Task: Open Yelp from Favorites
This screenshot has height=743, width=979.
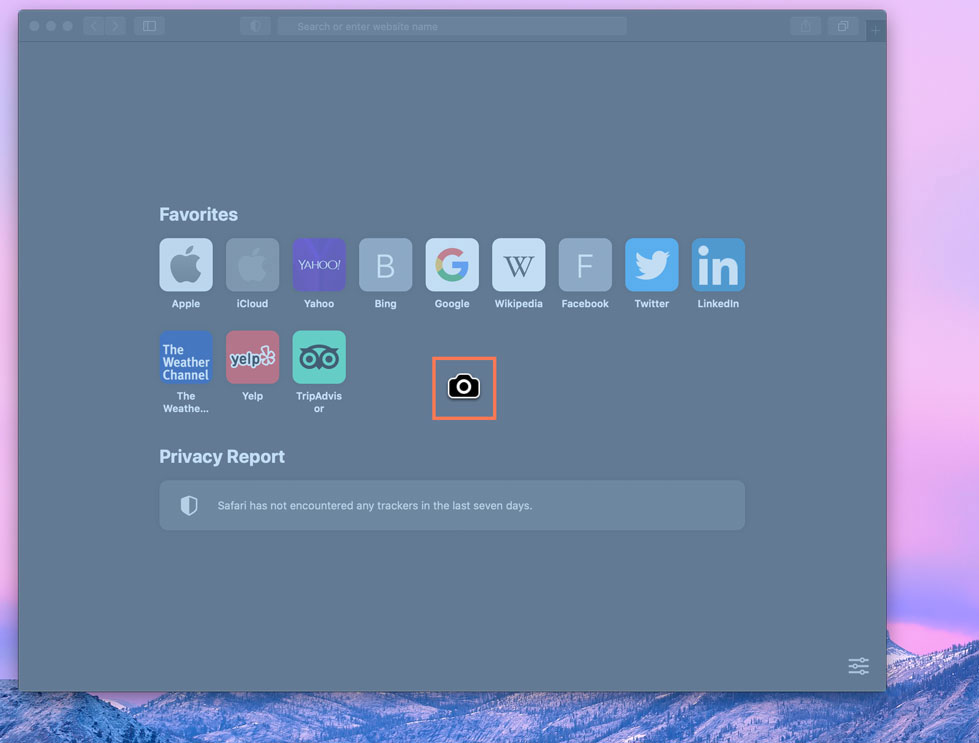Action: (x=252, y=358)
